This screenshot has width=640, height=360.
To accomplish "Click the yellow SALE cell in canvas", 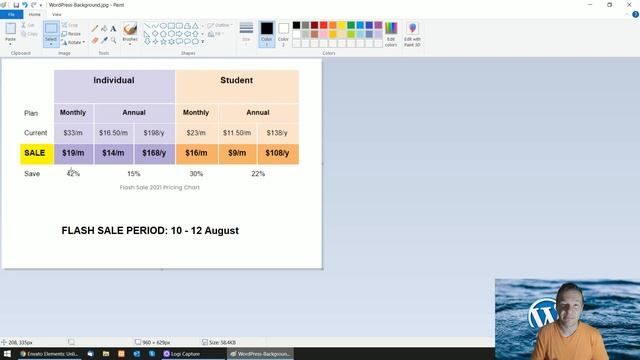I will click(37, 153).
